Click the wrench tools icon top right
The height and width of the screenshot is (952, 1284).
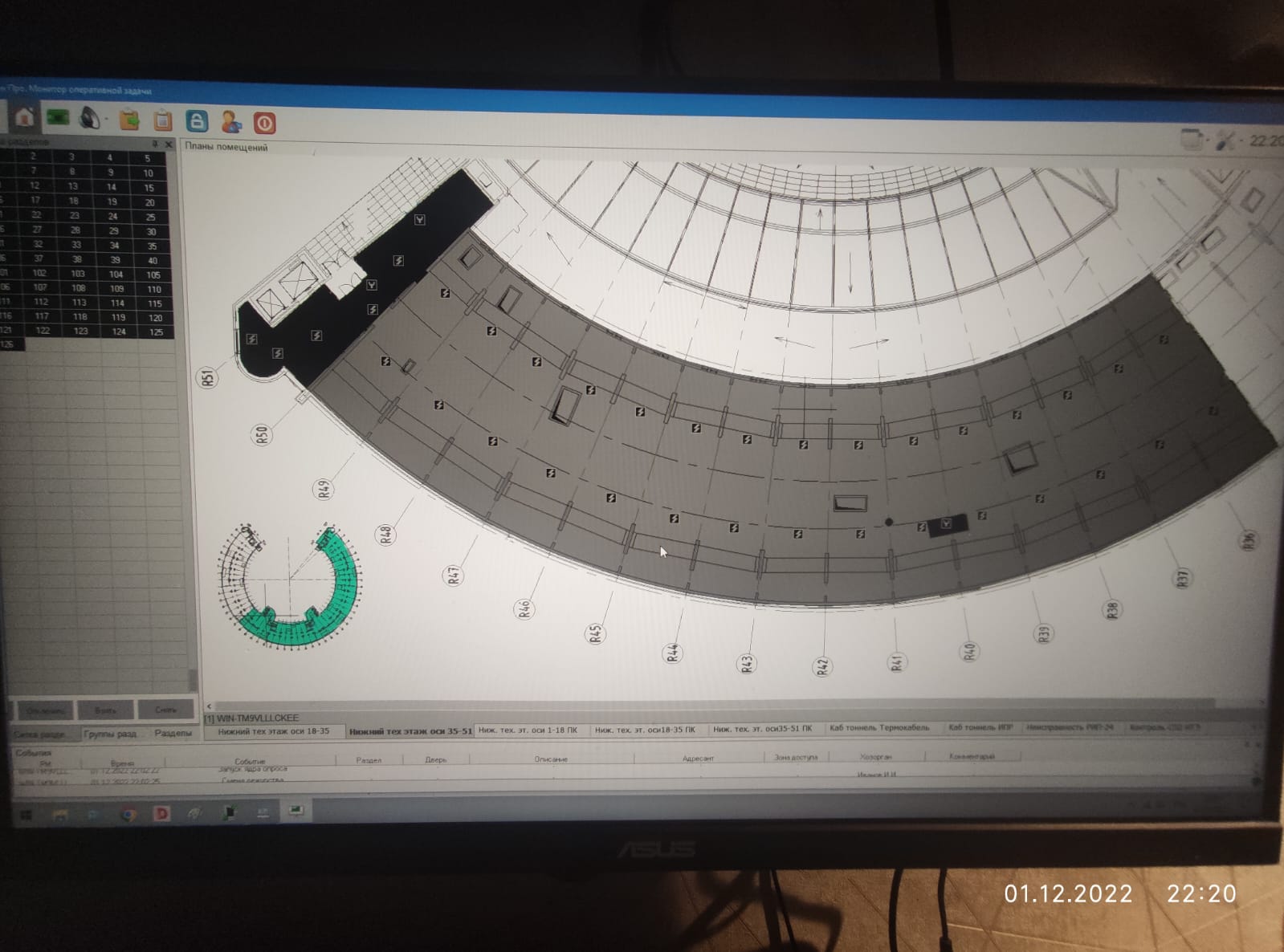coord(1225,141)
